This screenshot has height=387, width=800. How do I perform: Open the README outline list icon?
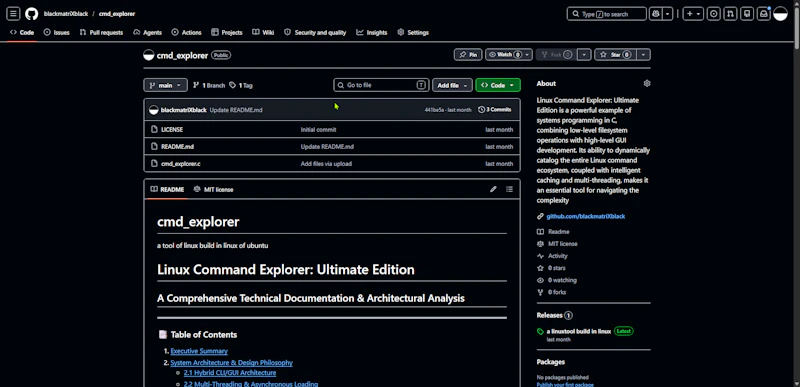(x=509, y=189)
